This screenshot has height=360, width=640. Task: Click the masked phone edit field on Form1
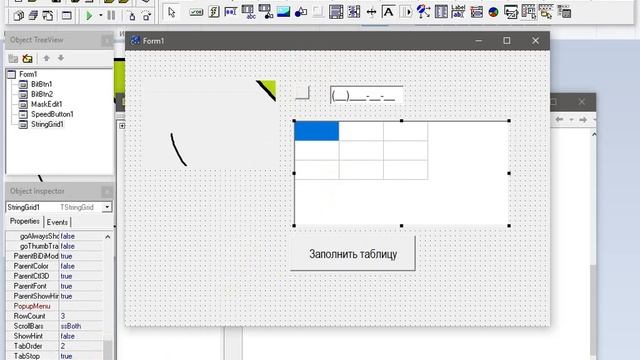point(367,95)
